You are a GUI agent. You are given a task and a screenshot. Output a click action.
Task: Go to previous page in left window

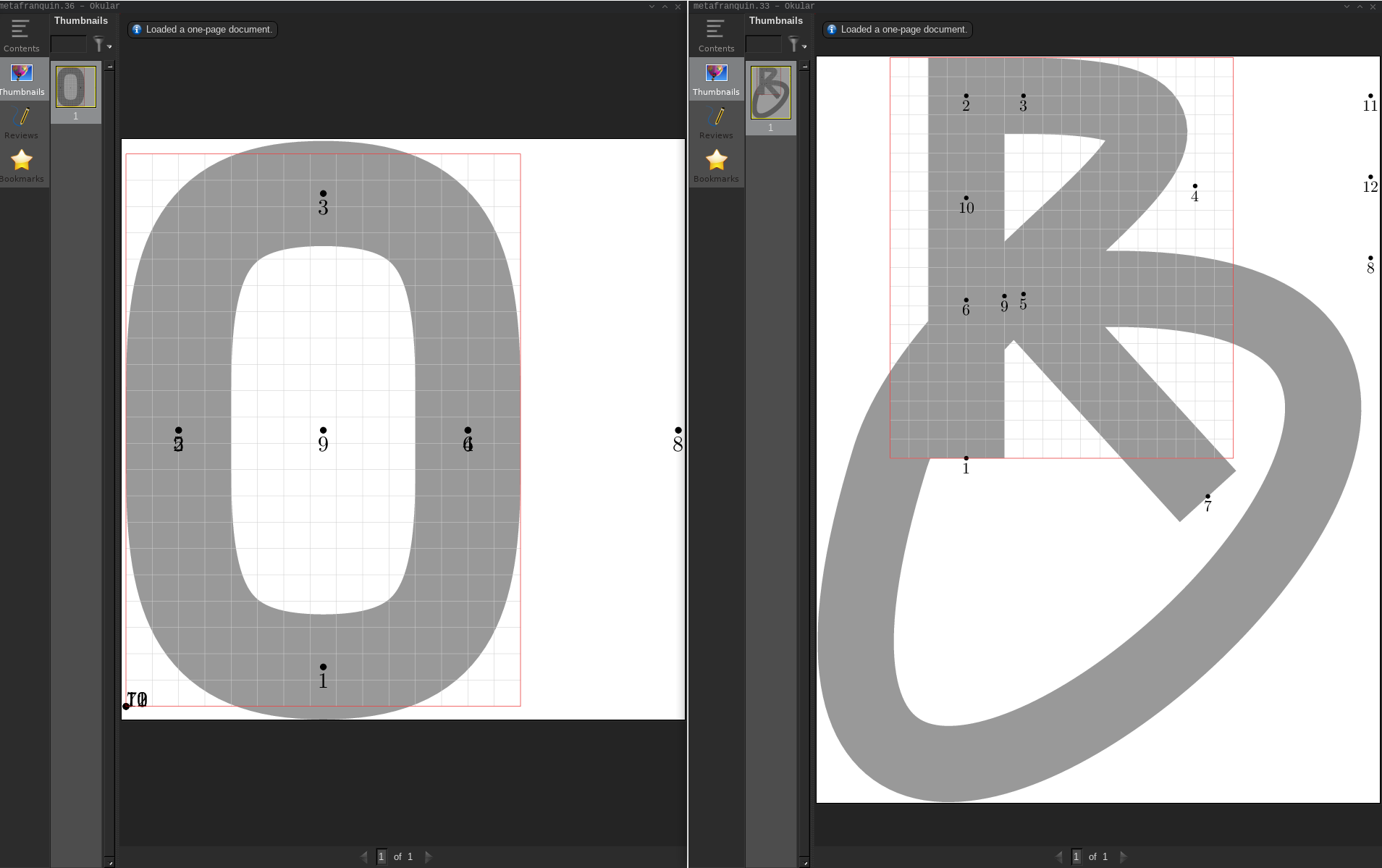coord(363,856)
